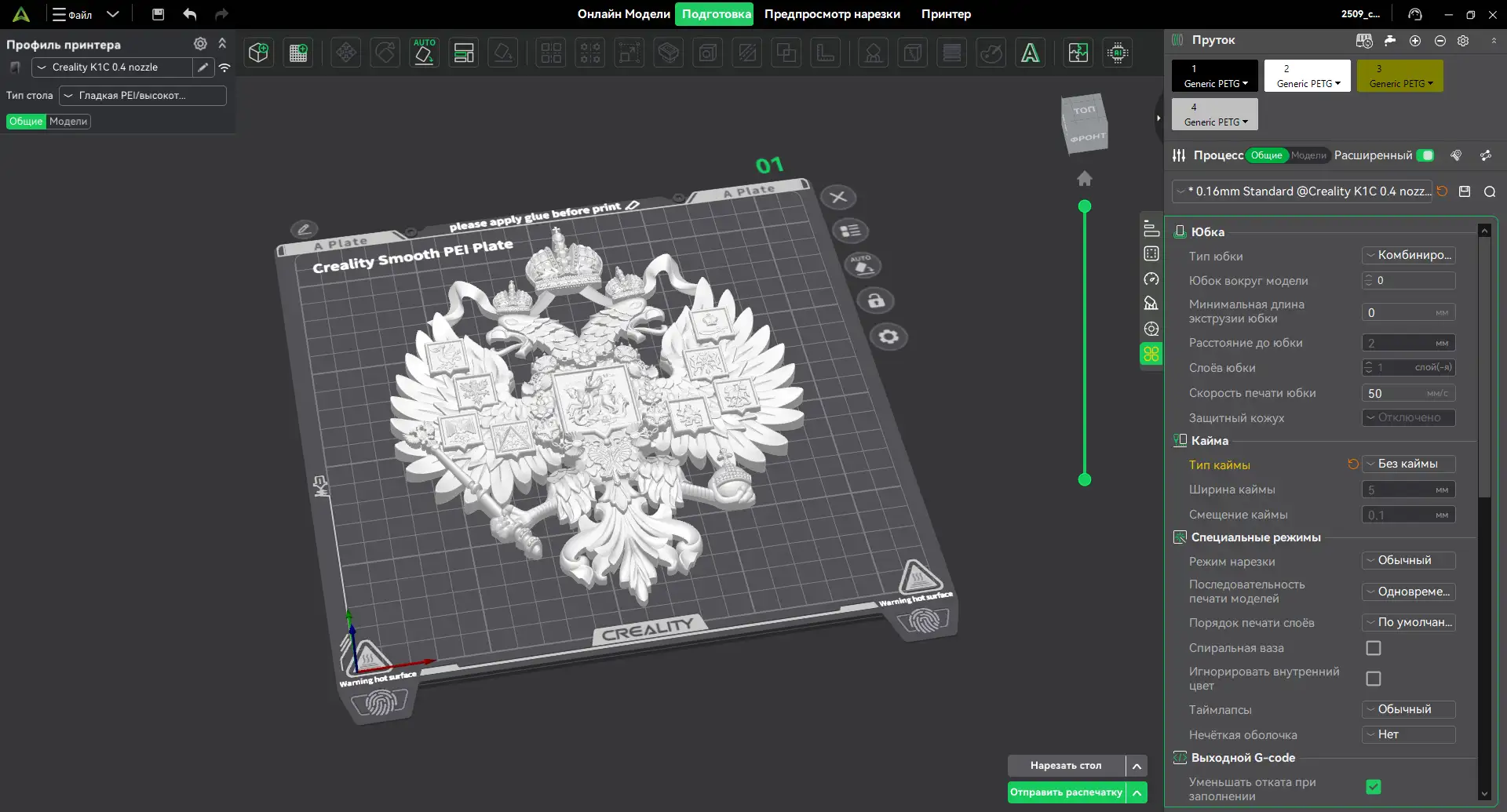This screenshot has height=812, width=1507.
Task: Click the Save project floppy icon
Action: [158, 14]
